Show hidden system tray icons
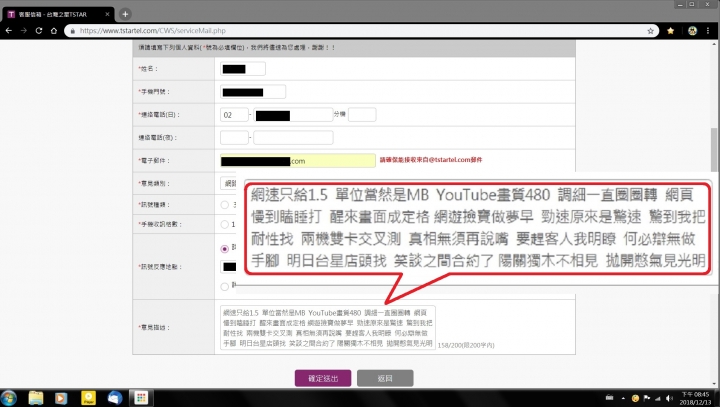 [x=623, y=398]
